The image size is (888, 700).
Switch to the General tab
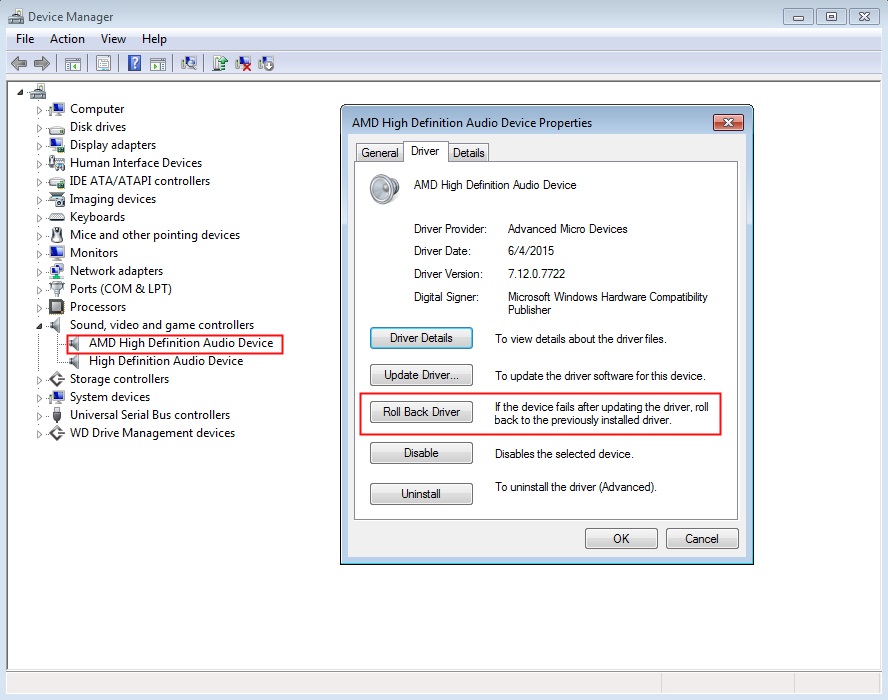point(379,153)
